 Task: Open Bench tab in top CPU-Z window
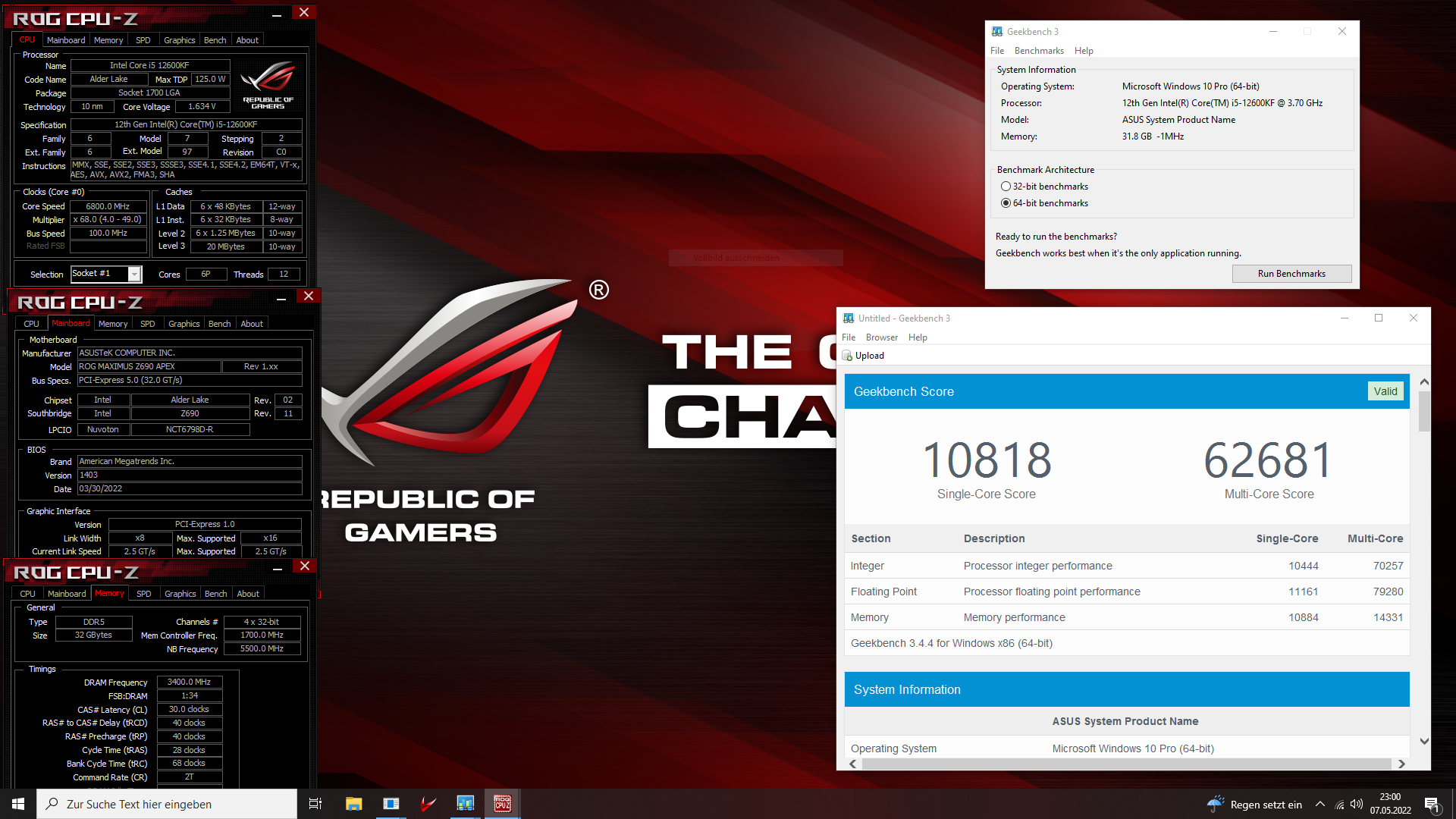pyautogui.click(x=215, y=40)
